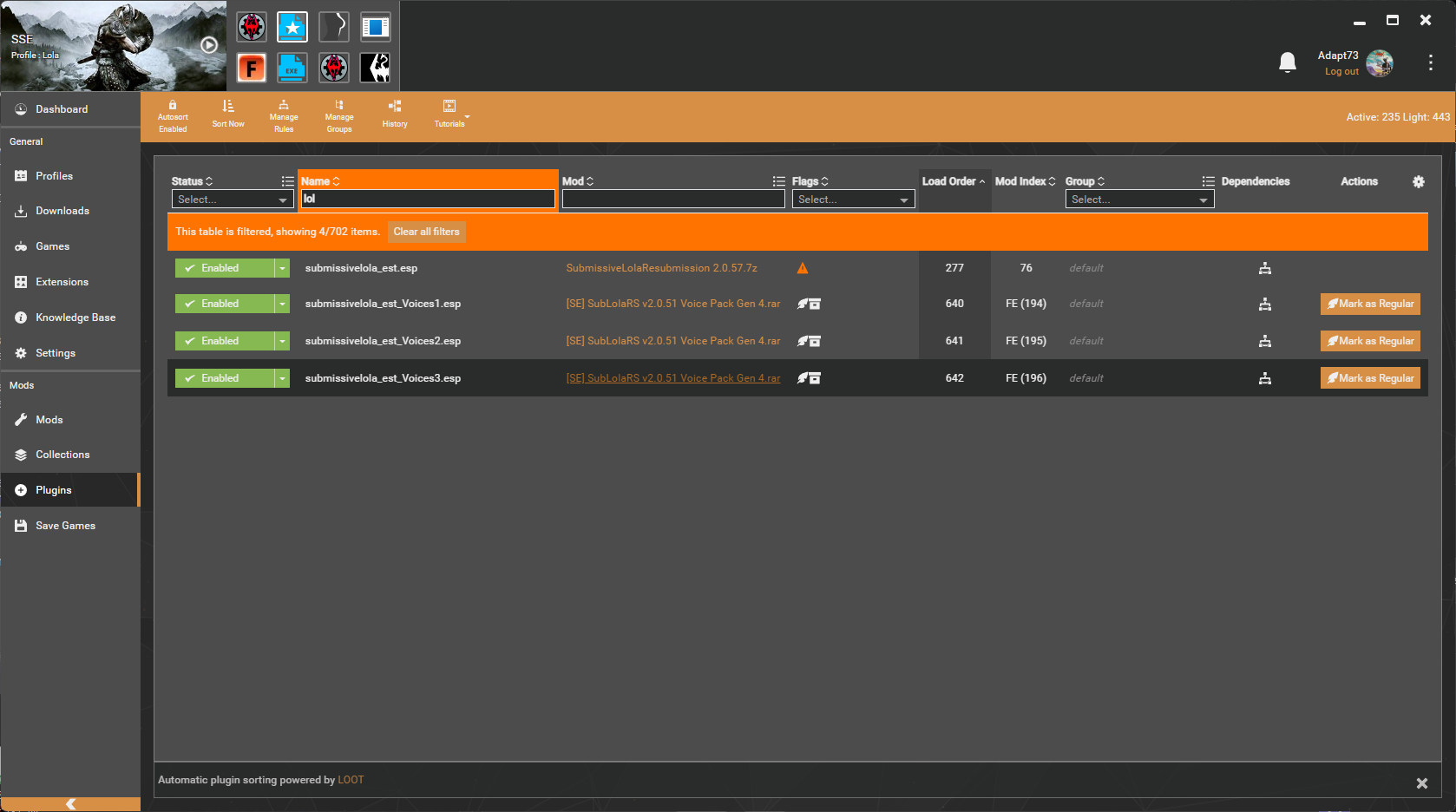Open the Collections page
This screenshot has height=812, width=1456.
70,455
